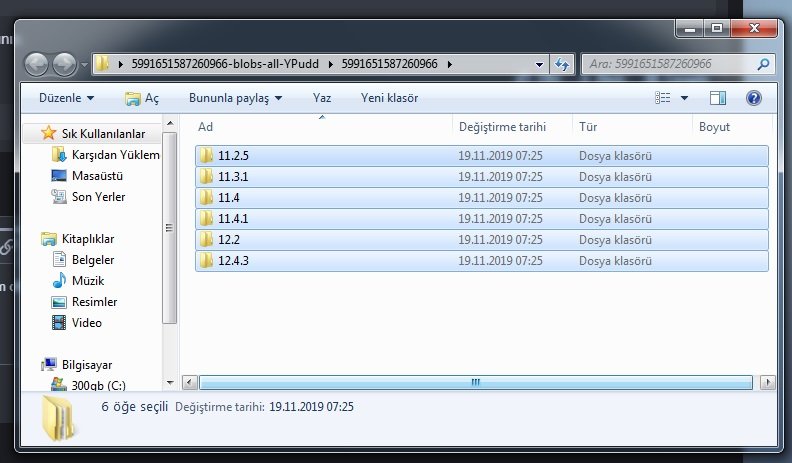This screenshot has height=463, width=792.
Task: Click the refresh button beside address bar
Action: tap(561, 64)
